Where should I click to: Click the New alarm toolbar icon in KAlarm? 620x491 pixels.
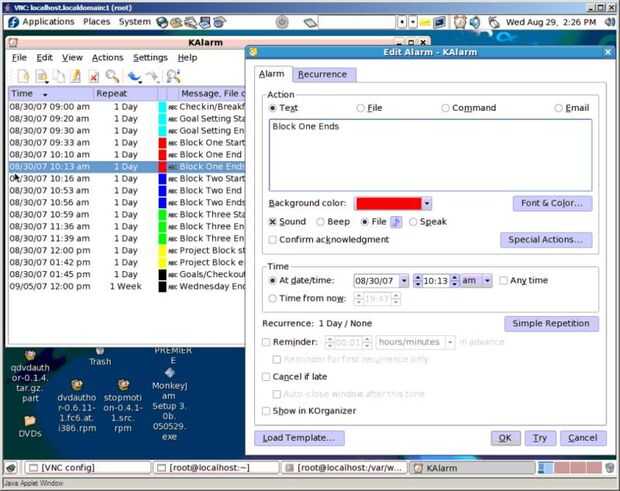click(23, 76)
